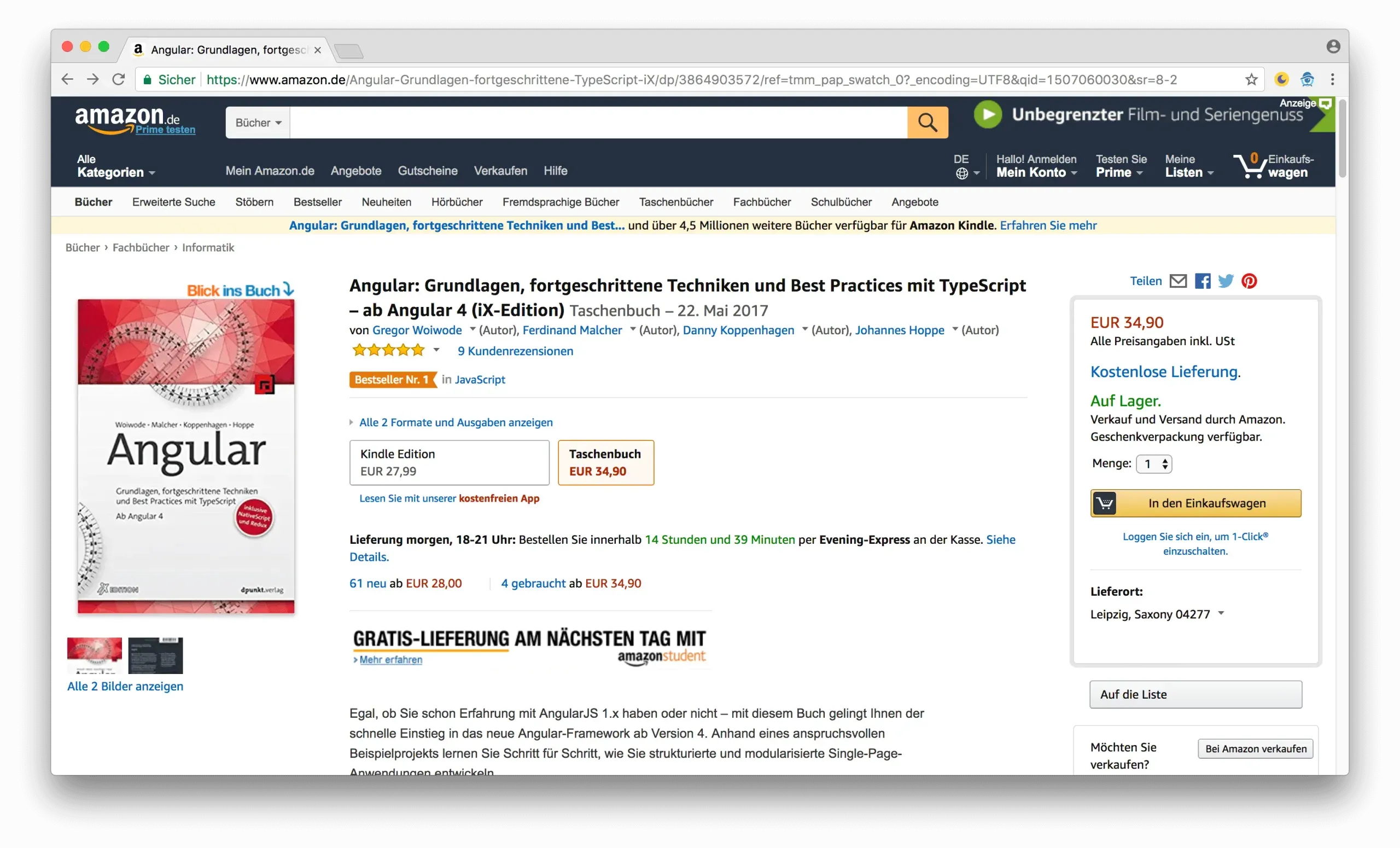The height and width of the screenshot is (848, 1400).
Task: Select the Kindle Edition format option
Action: coord(449,462)
